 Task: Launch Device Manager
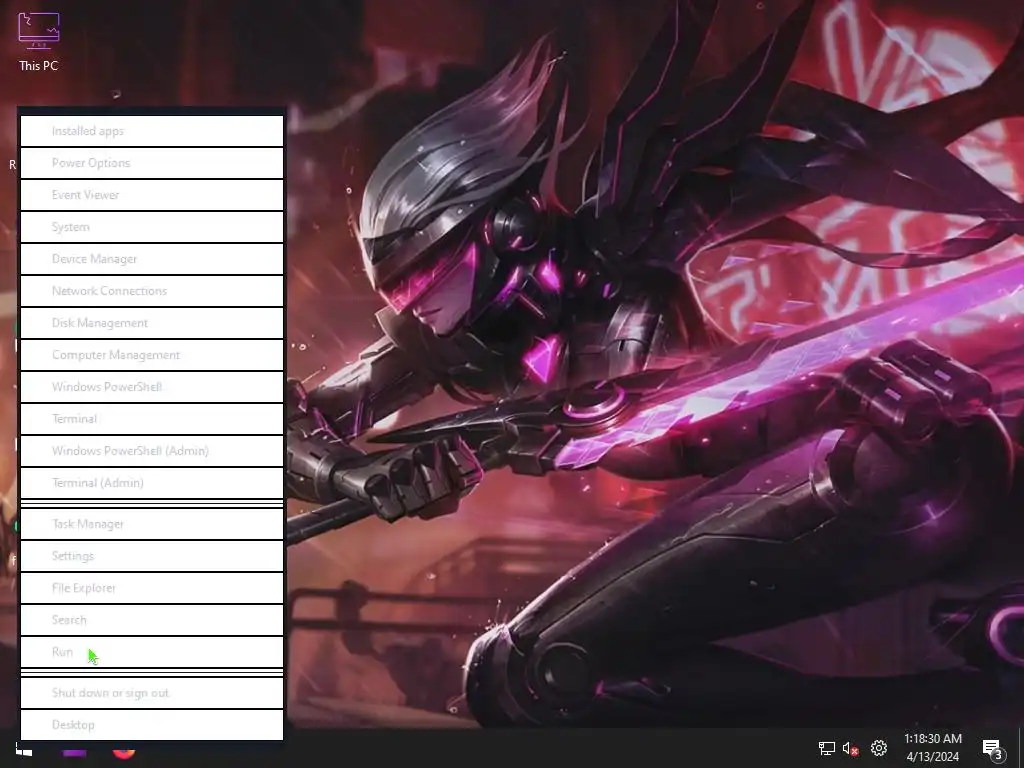click(x=152, y=259)
